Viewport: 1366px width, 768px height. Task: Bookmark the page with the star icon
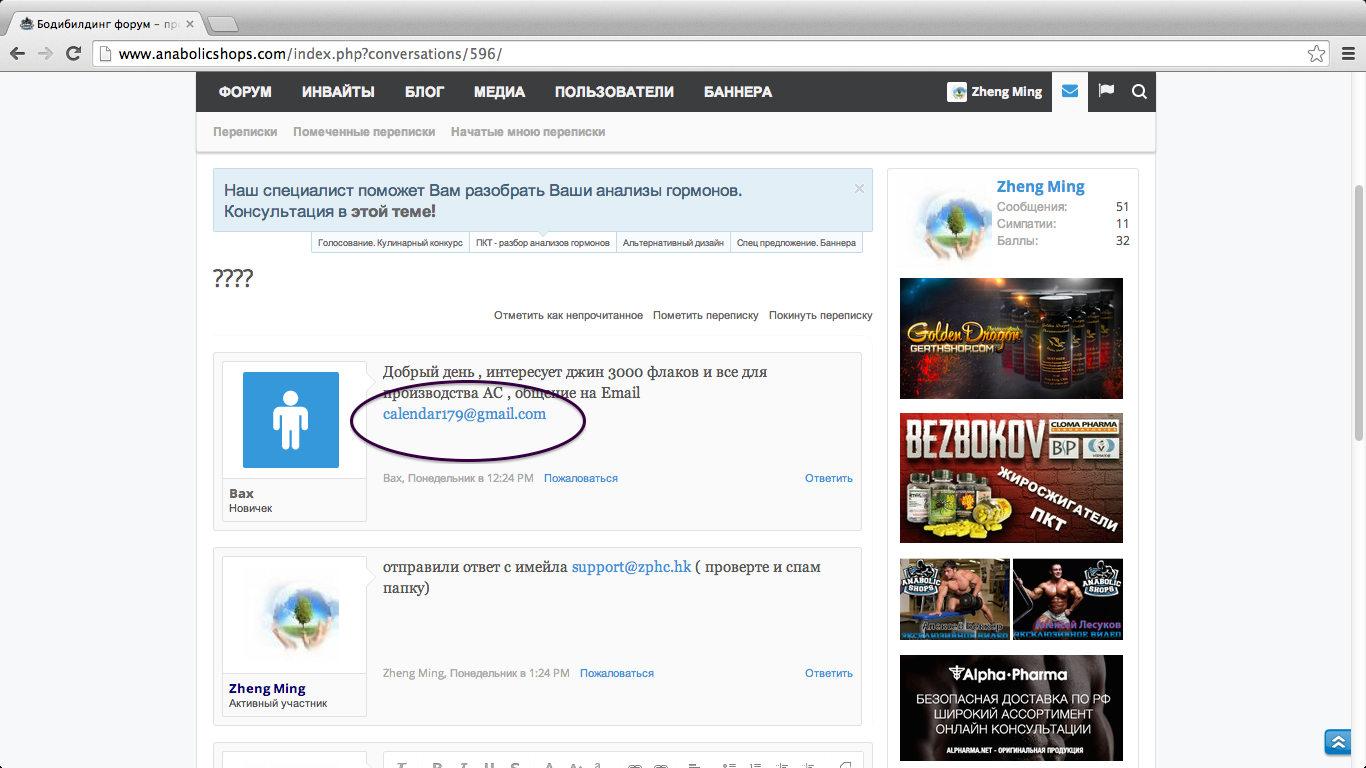(1317, 54)
